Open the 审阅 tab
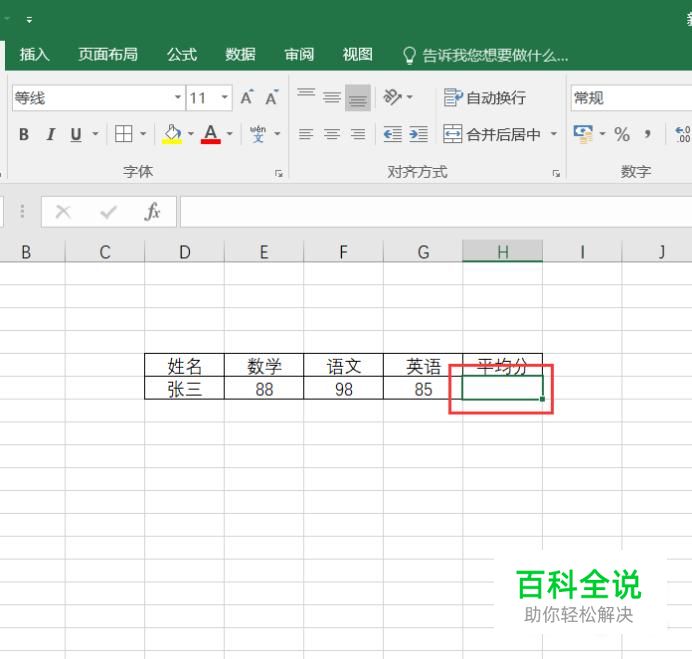Screen dimensions: 692x659 point(299,55)
